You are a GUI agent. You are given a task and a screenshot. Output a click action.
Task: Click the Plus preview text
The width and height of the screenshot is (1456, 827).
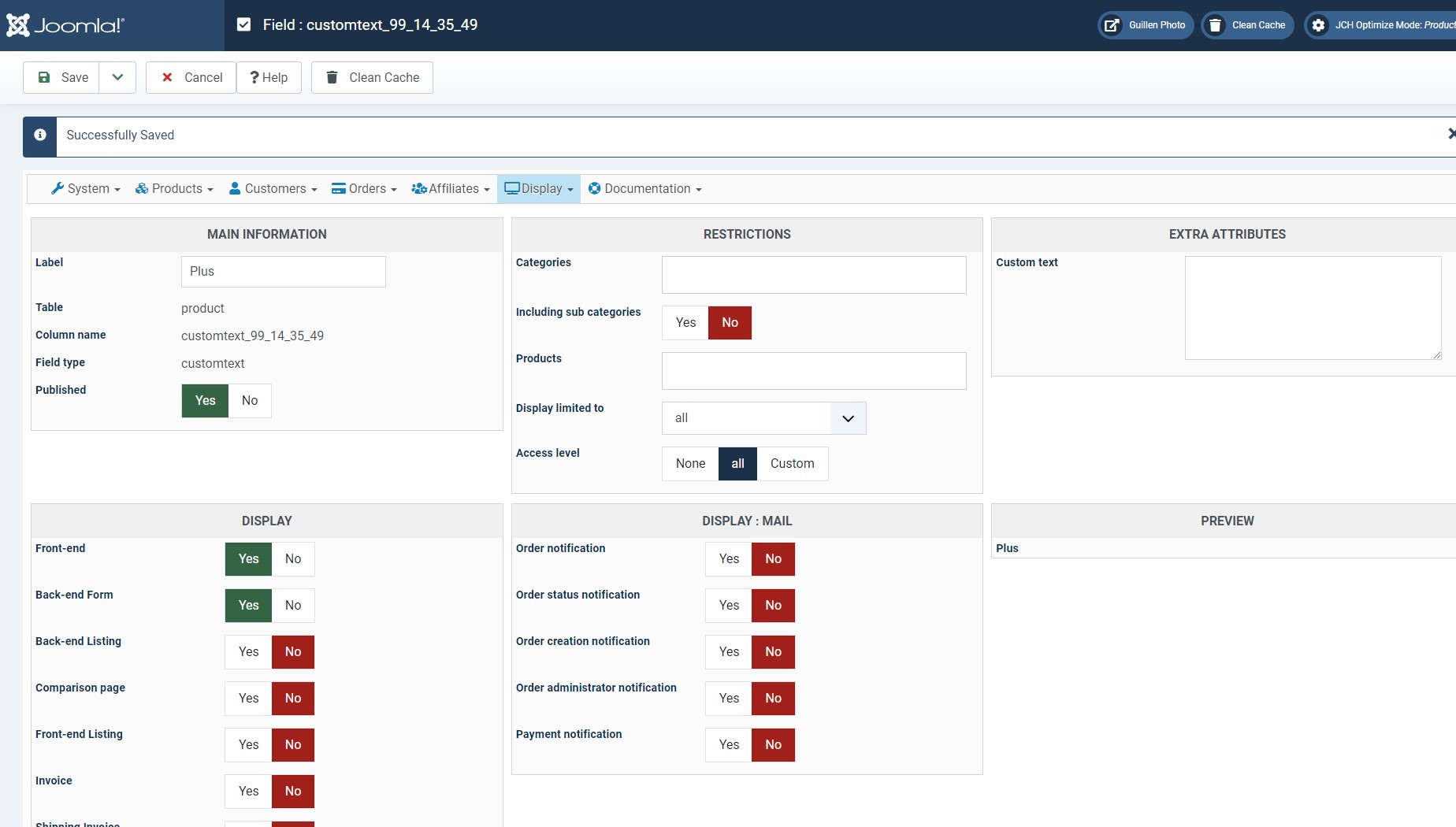[x=1007, y=548]
